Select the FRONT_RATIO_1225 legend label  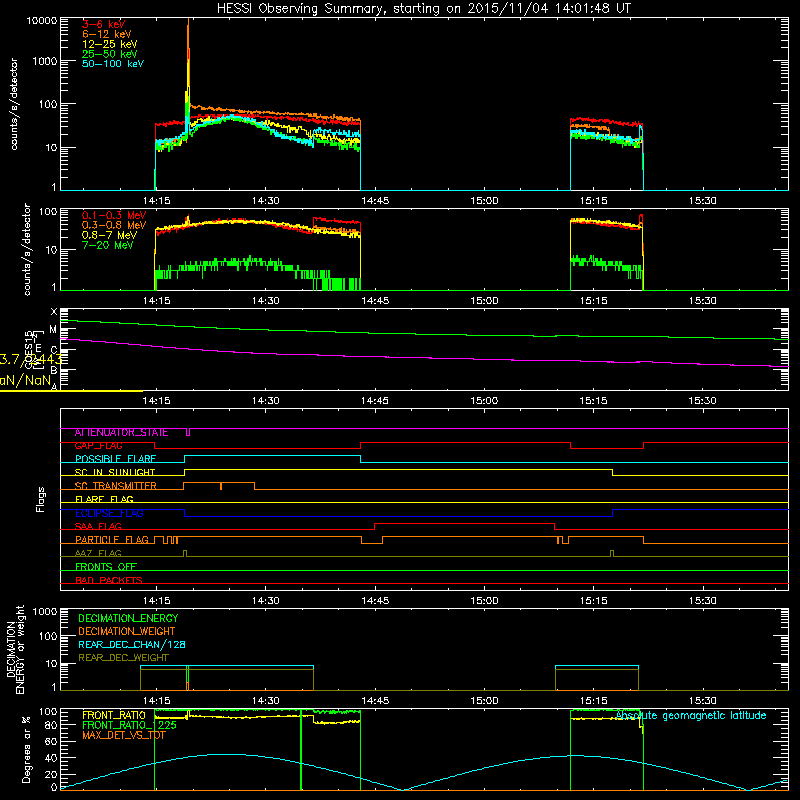tap(129, 726)
